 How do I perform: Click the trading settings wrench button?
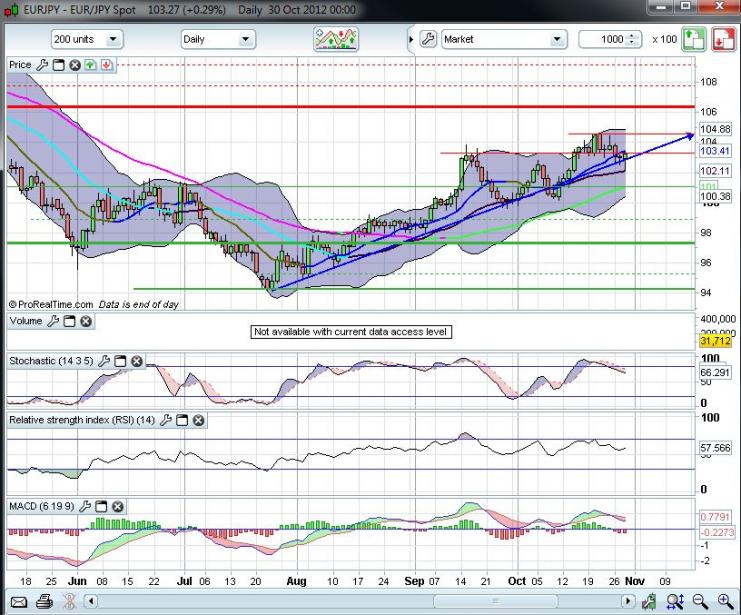pyautogui.click(x=427, y=39)
